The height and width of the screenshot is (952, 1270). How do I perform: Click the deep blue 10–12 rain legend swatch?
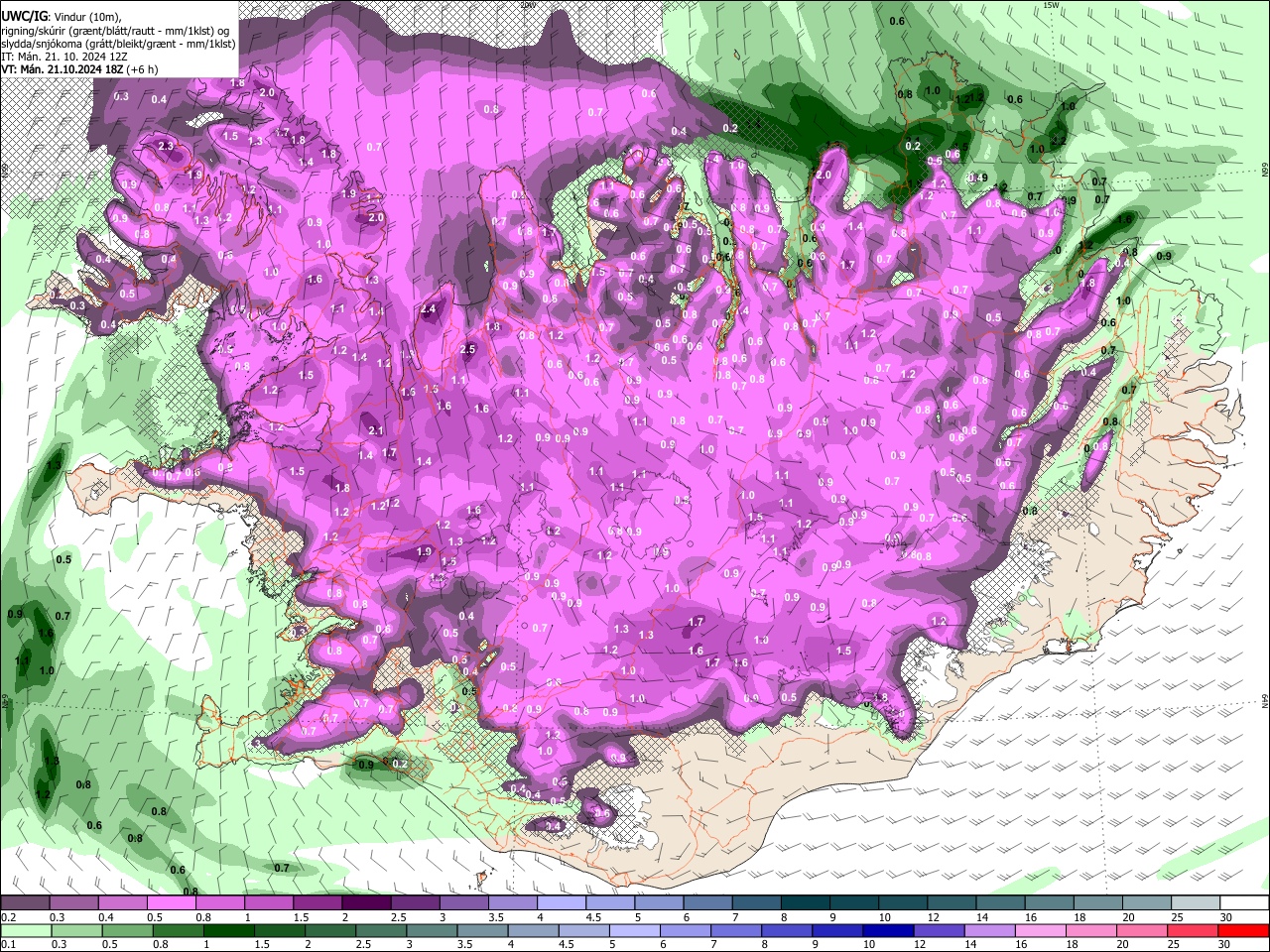point(888,930)
